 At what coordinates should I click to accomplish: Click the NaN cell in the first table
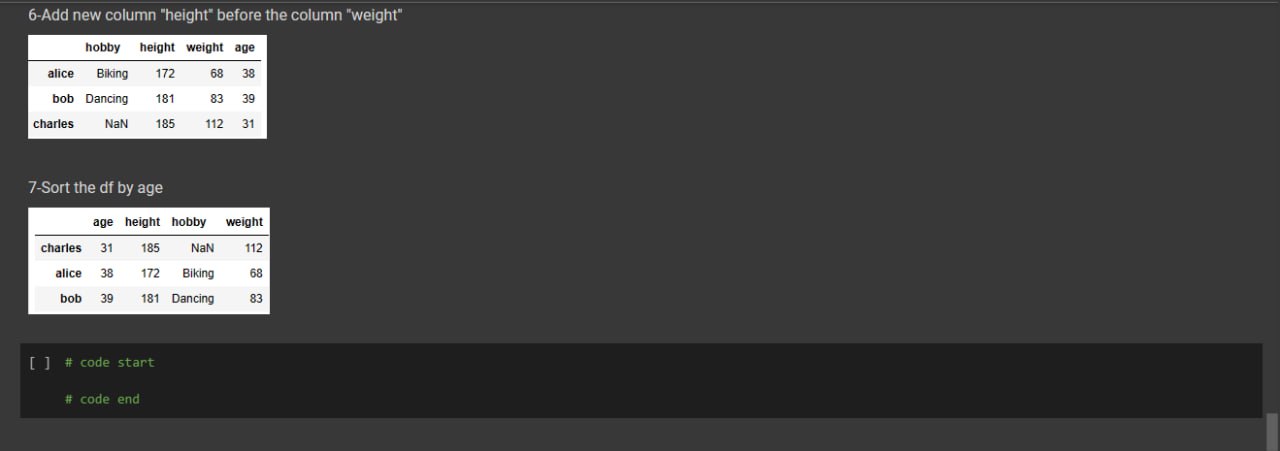(116, 124)
